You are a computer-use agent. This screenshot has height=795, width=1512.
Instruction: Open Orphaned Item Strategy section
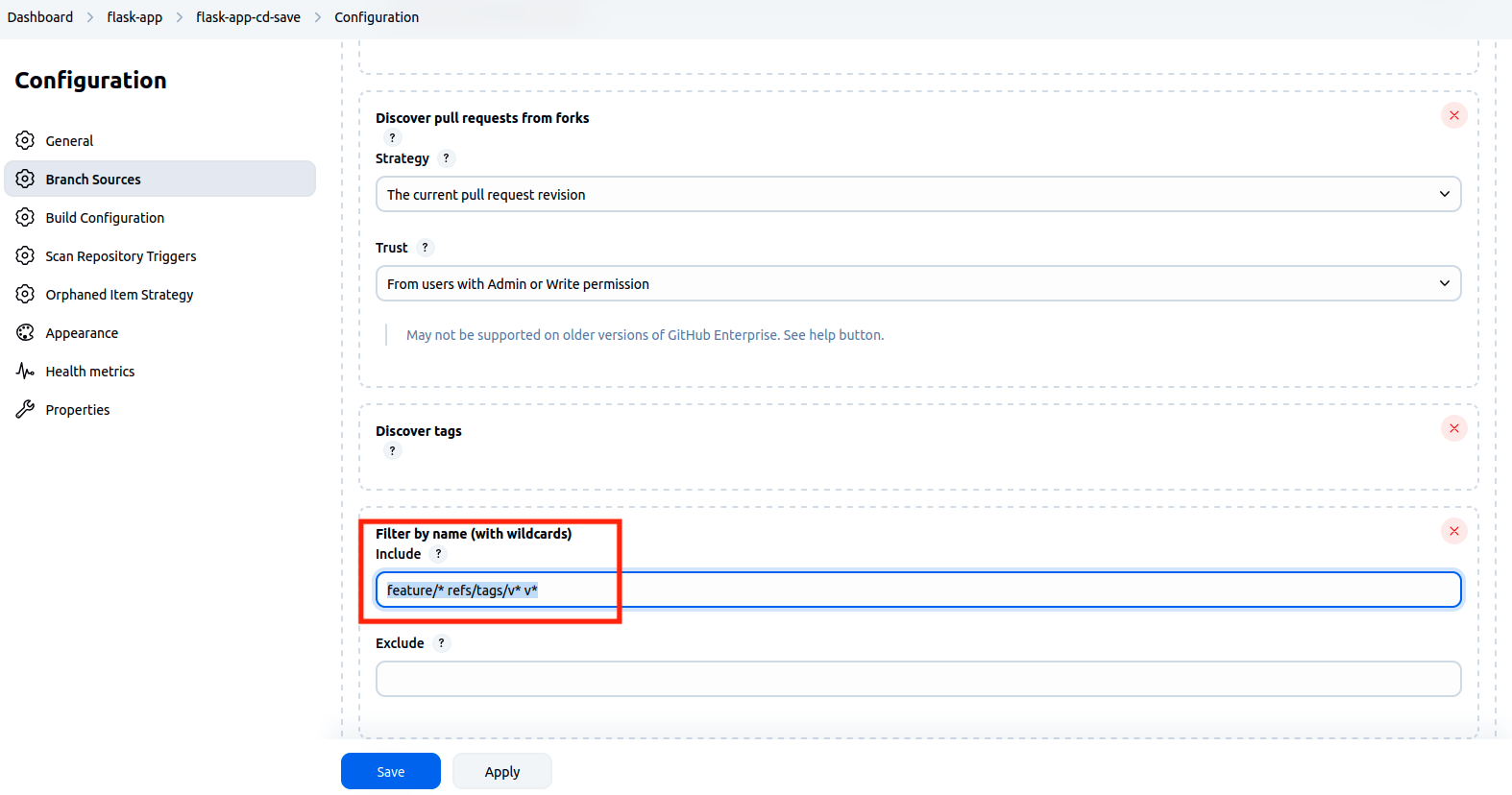119,295
